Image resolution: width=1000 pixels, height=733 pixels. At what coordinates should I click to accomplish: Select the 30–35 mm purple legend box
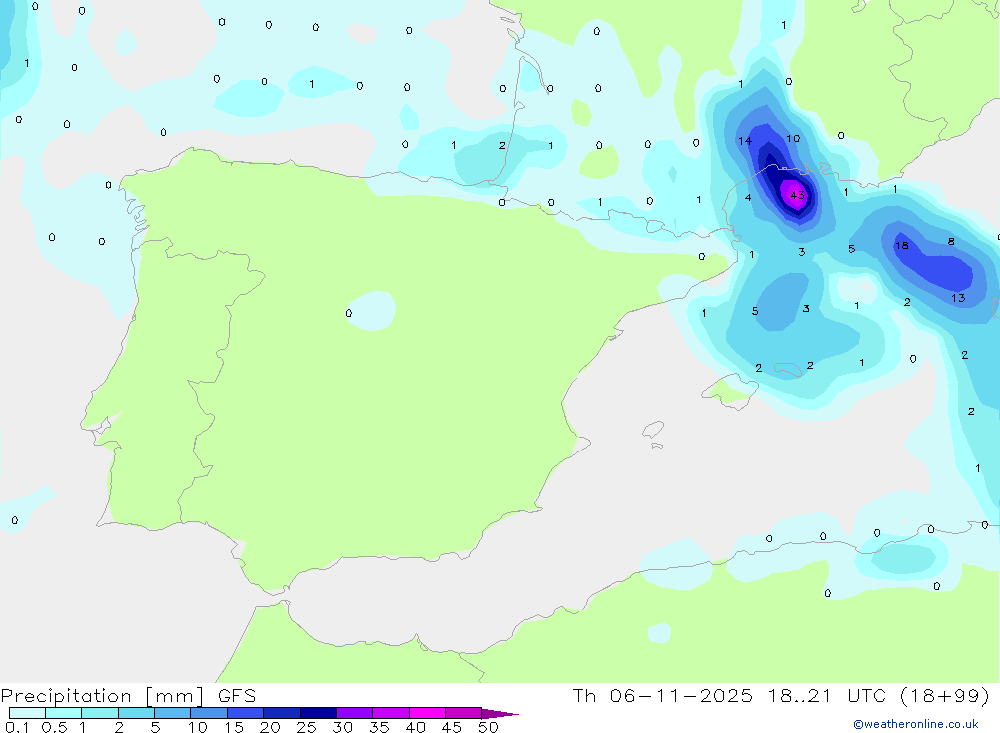tap(355, 713)
